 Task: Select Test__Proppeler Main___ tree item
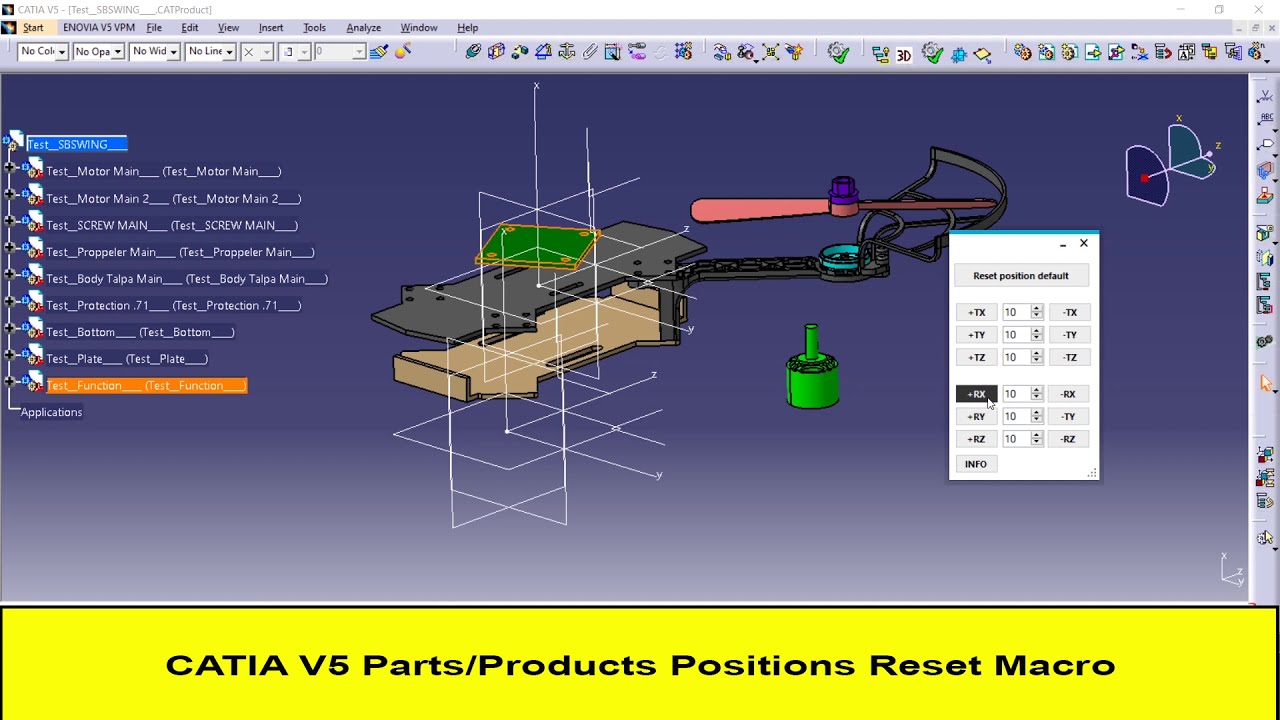coord(180,252)
